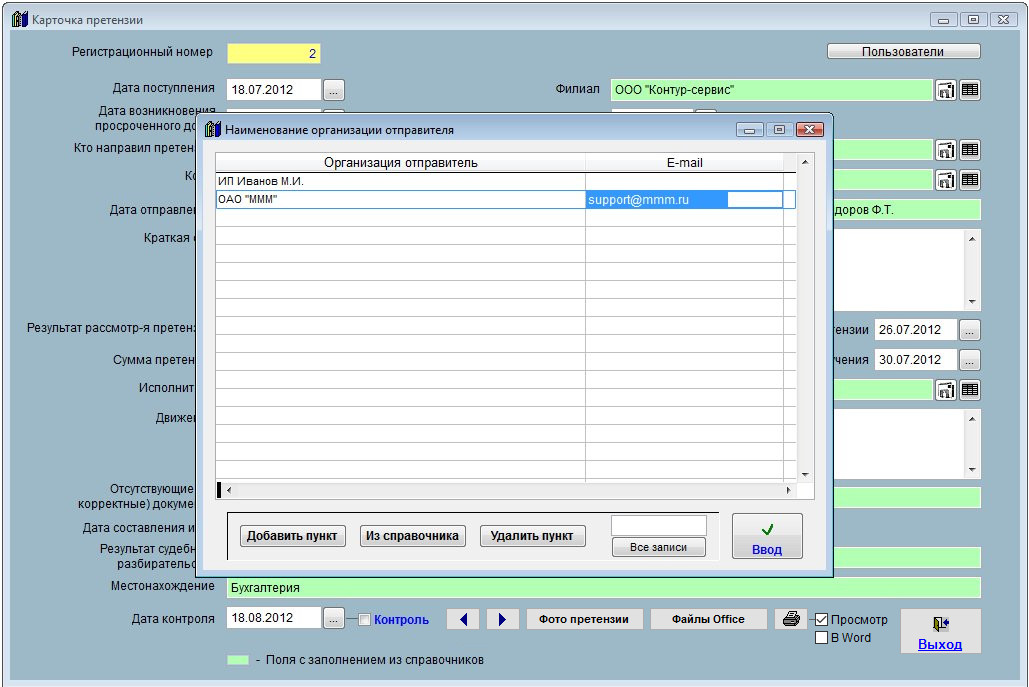The image size is (1029, 687).
Task: Open date picker next to Дата контроля
Action: (334, 619)
